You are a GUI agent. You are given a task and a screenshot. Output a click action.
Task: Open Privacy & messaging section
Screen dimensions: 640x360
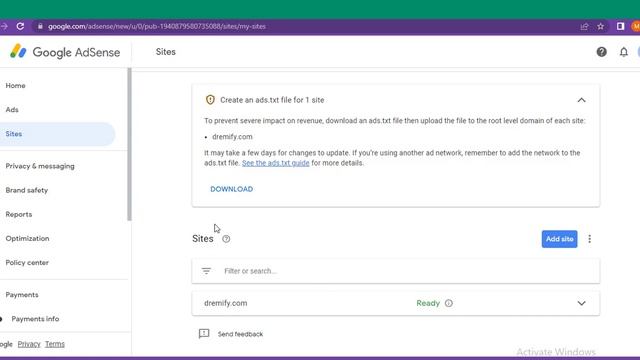(x=40, y=166)
